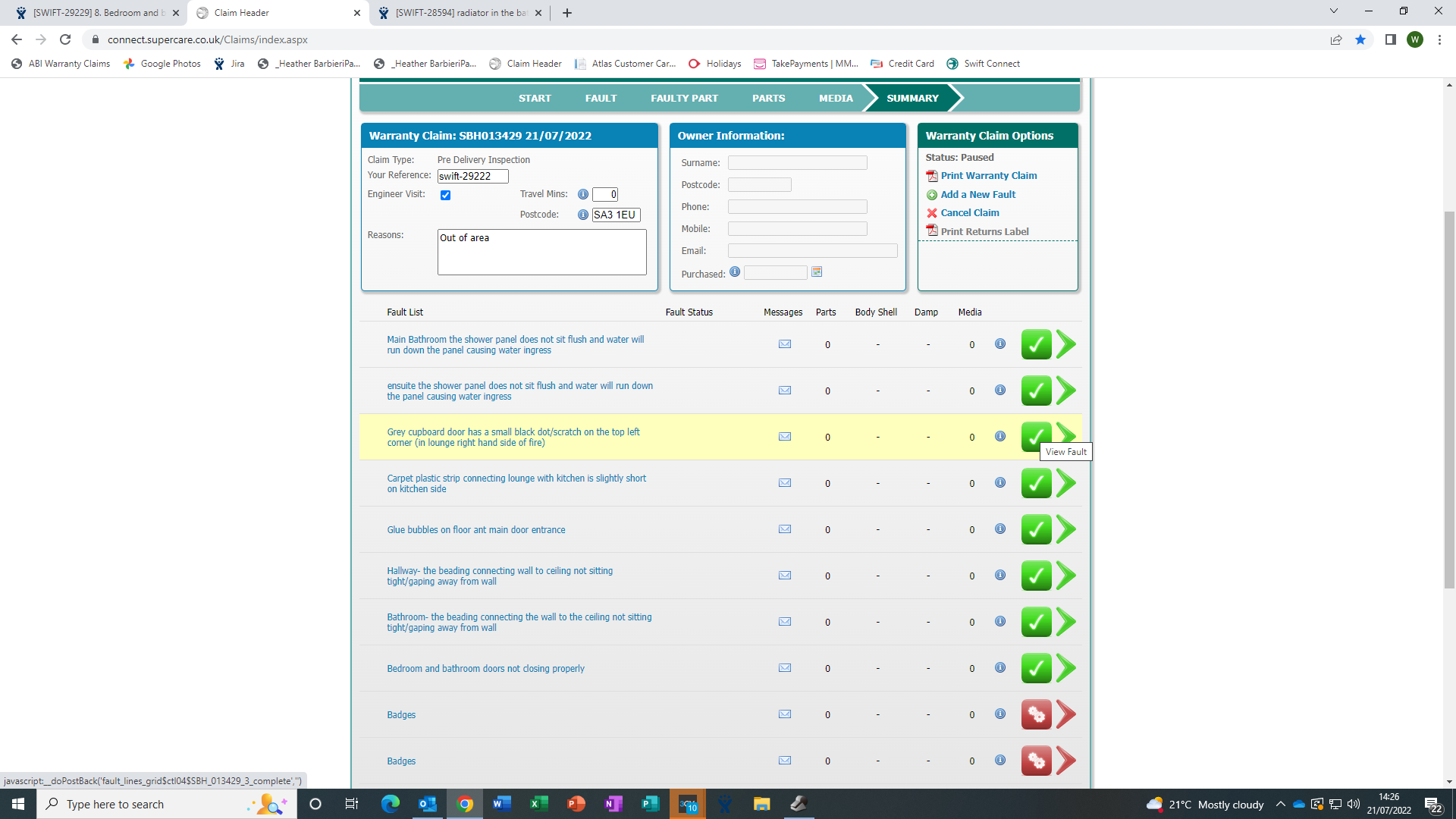This screenshot has width=1456, height=819.
Task: Click the info icon on Bedroom and bathroom doors row
Action: [x=1000, y=668]
